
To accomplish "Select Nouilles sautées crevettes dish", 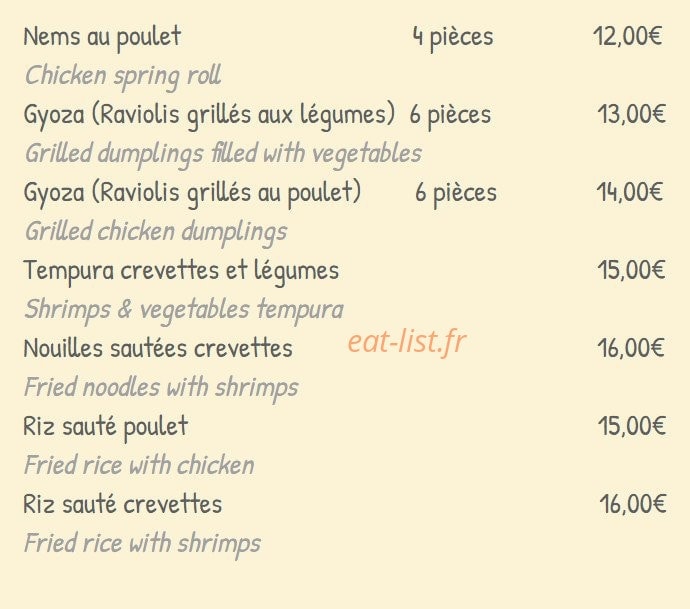I will (158, 349).
